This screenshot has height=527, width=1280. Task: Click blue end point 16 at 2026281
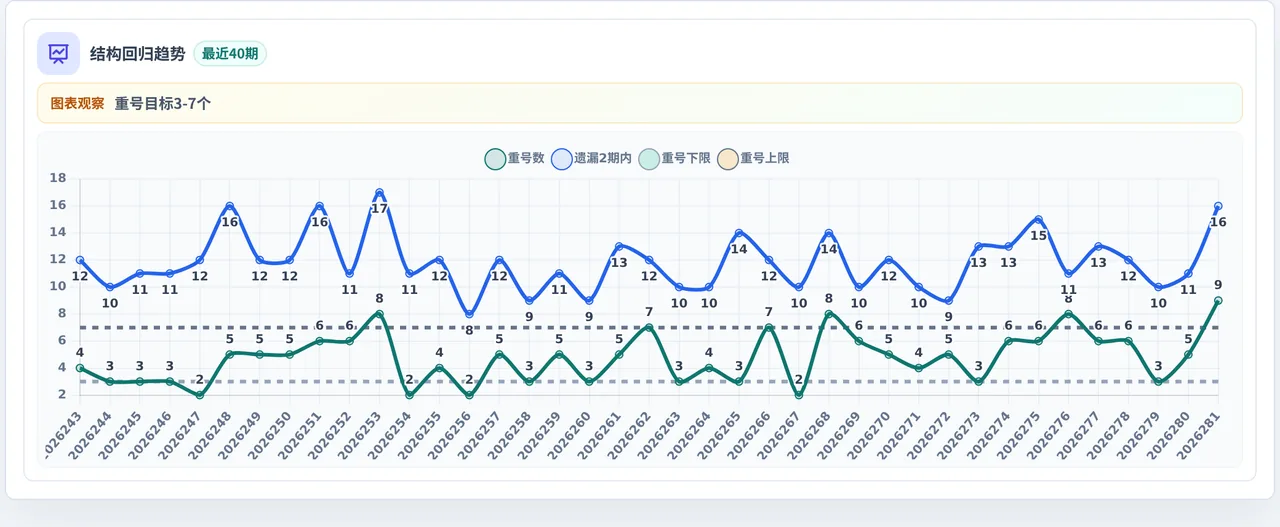click(1218, 206)
